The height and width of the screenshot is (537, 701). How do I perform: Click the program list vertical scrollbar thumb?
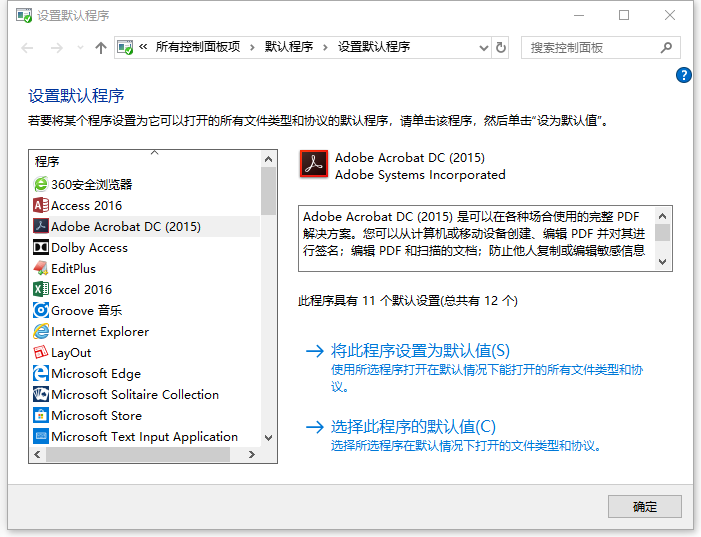268,191
